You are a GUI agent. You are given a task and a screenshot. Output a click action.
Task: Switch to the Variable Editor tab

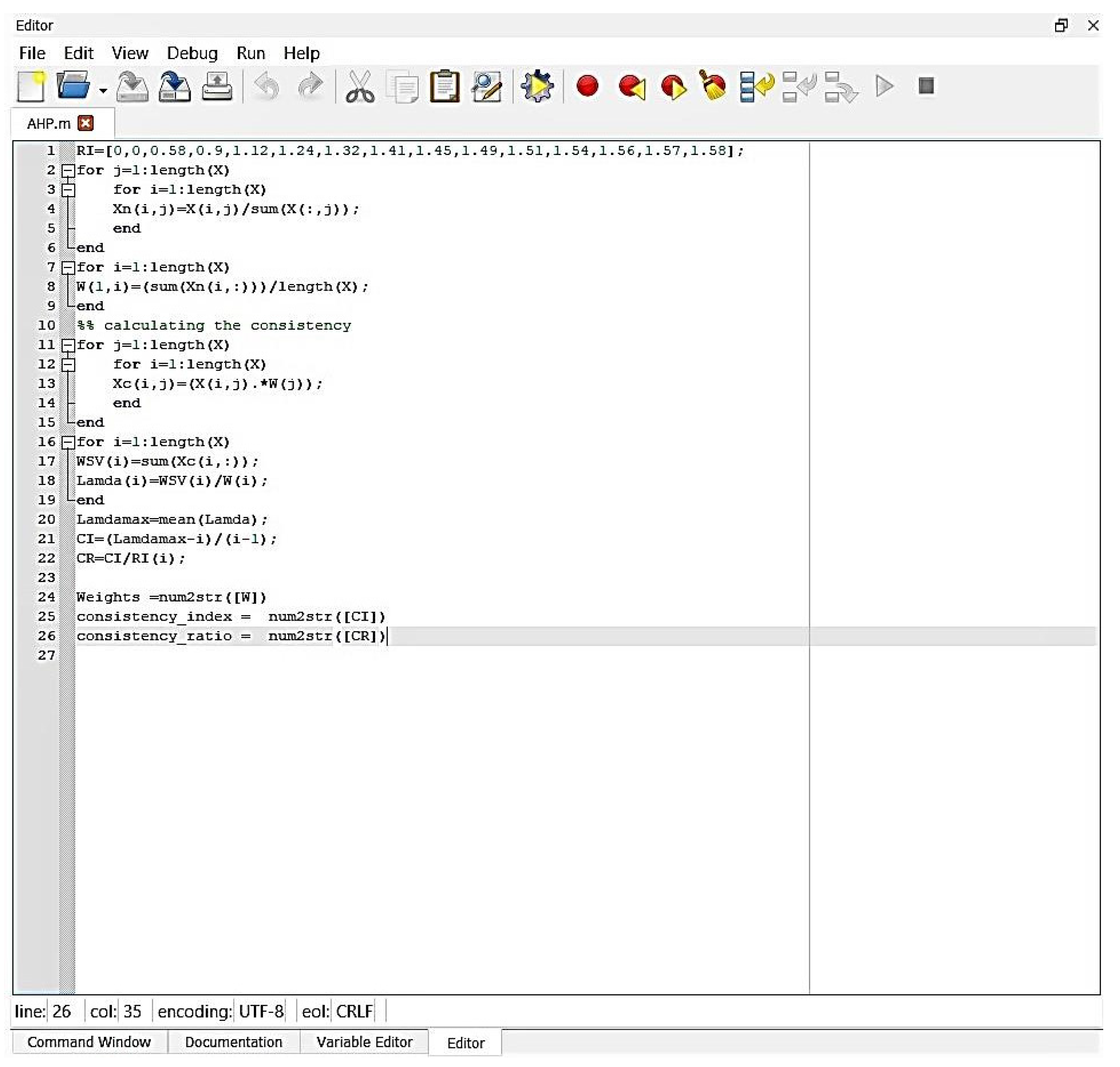(x=364, y=1042)
